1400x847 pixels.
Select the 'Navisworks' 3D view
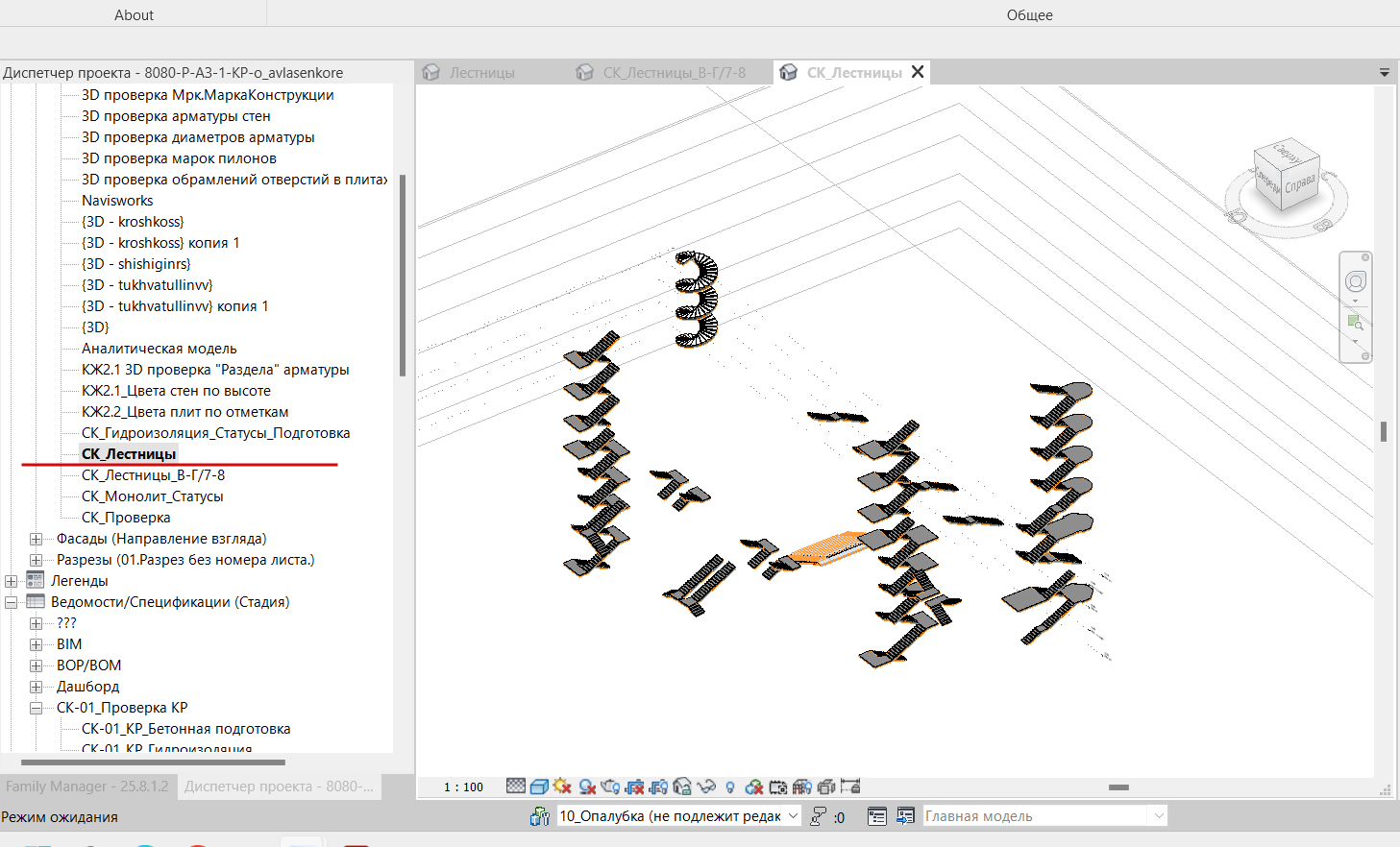tap(117, 201)
